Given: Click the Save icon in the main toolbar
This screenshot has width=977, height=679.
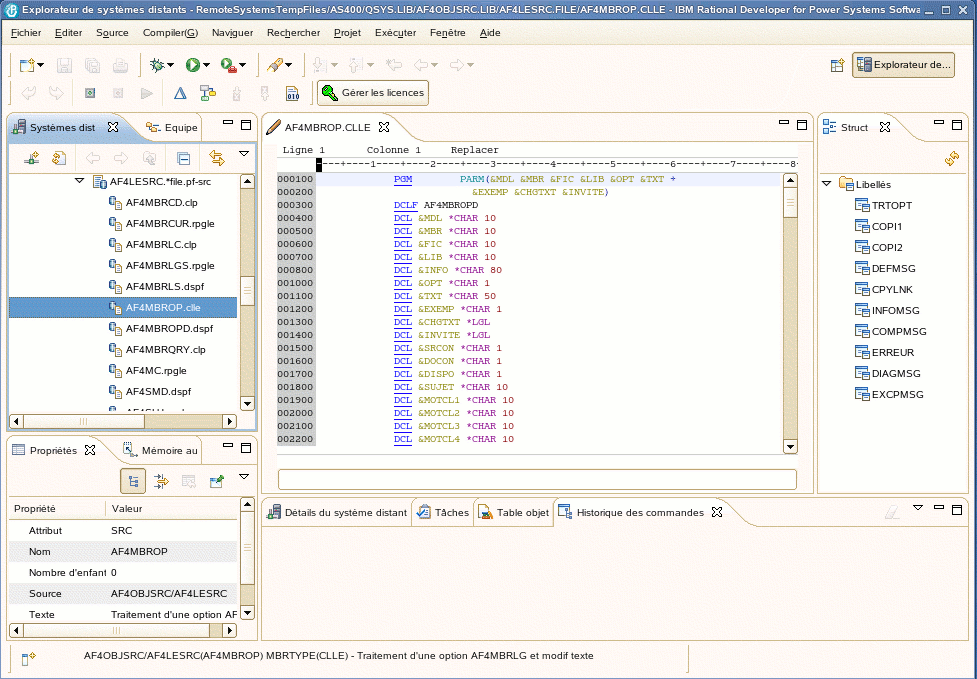Looking at the screenshot, I should [62, 64].
